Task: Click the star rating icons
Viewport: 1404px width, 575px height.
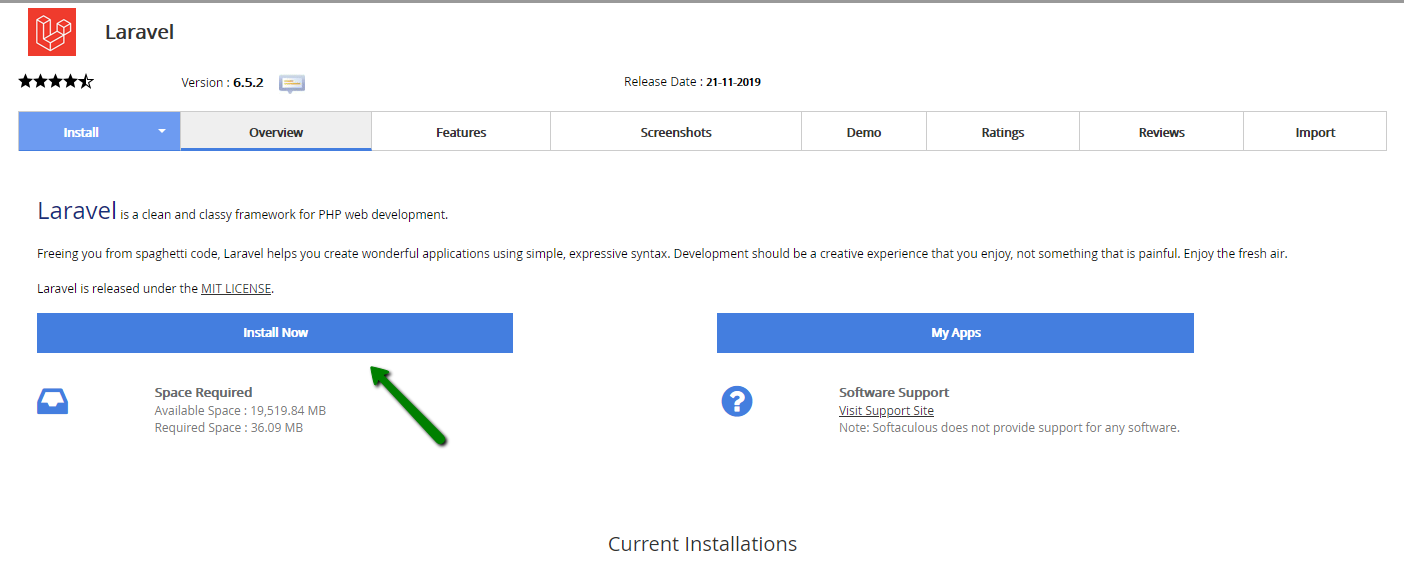Action: 56,82
